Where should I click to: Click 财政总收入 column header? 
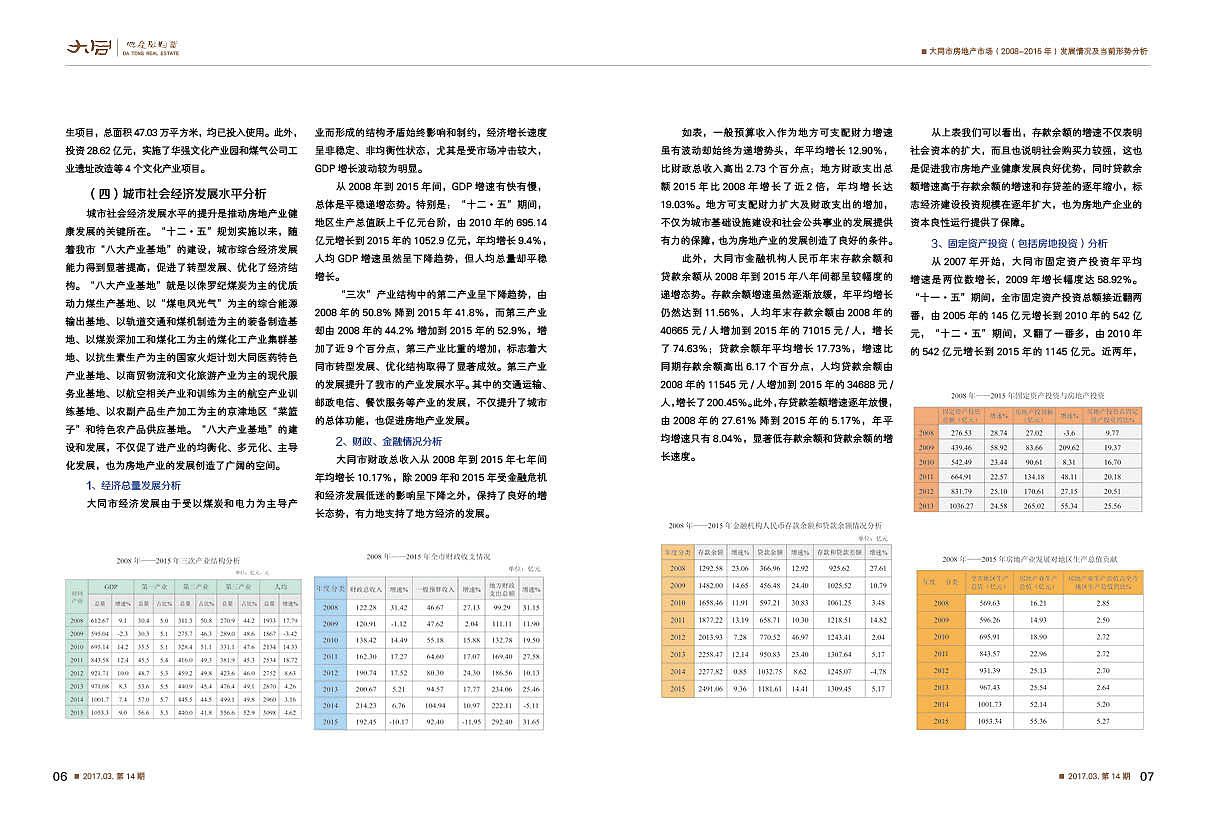(366, 589)
